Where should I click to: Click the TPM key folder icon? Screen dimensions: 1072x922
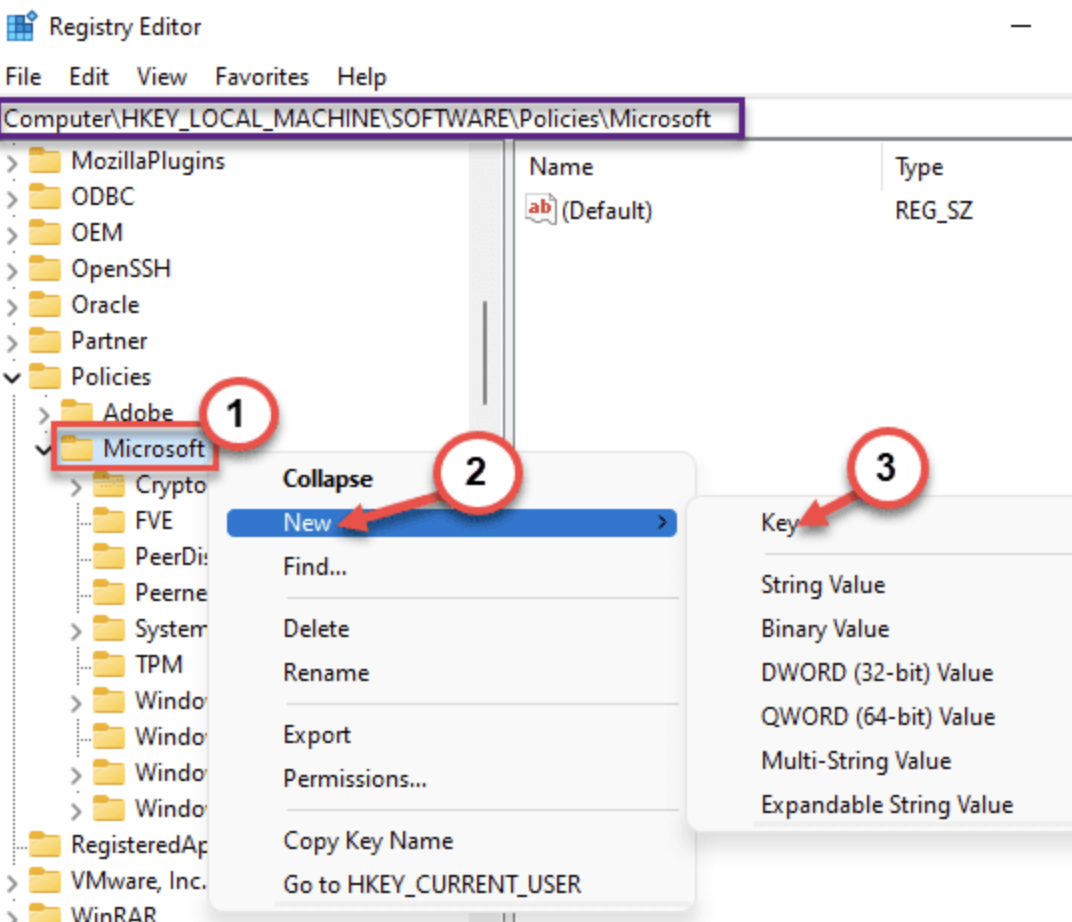[109, 665]
